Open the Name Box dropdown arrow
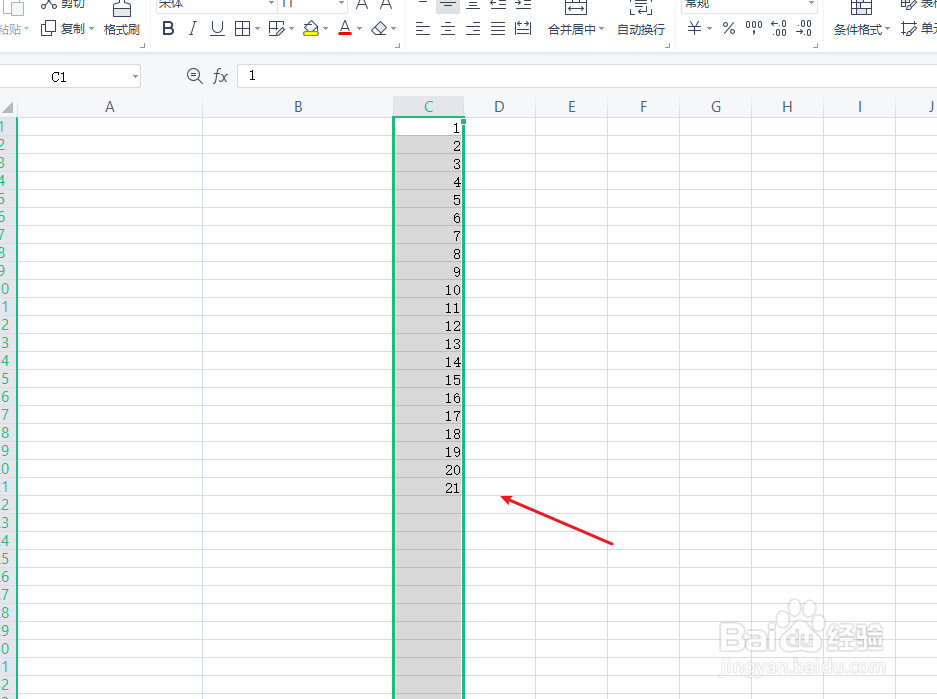 (x=136, y=76)
